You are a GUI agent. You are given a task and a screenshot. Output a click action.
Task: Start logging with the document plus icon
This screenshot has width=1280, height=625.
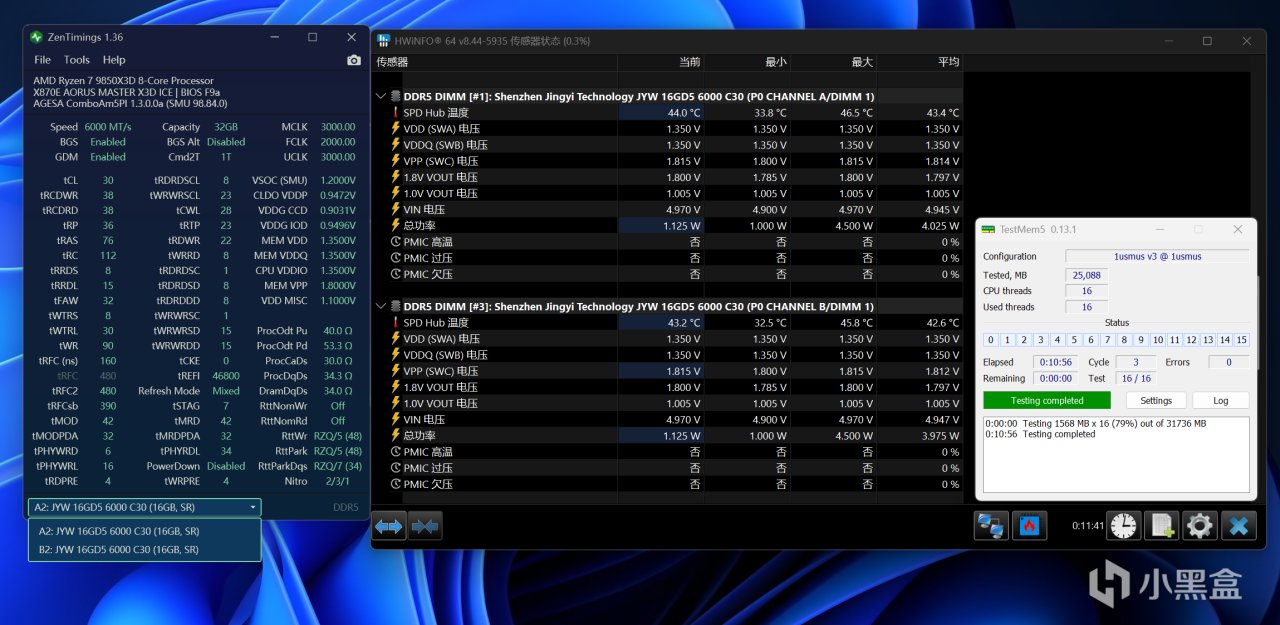click(x=1162, y=526)
